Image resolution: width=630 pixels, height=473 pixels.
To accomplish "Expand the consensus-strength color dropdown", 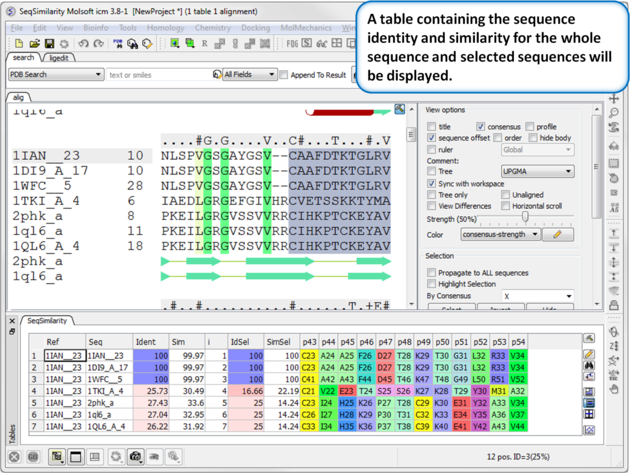I will [500, 235].
